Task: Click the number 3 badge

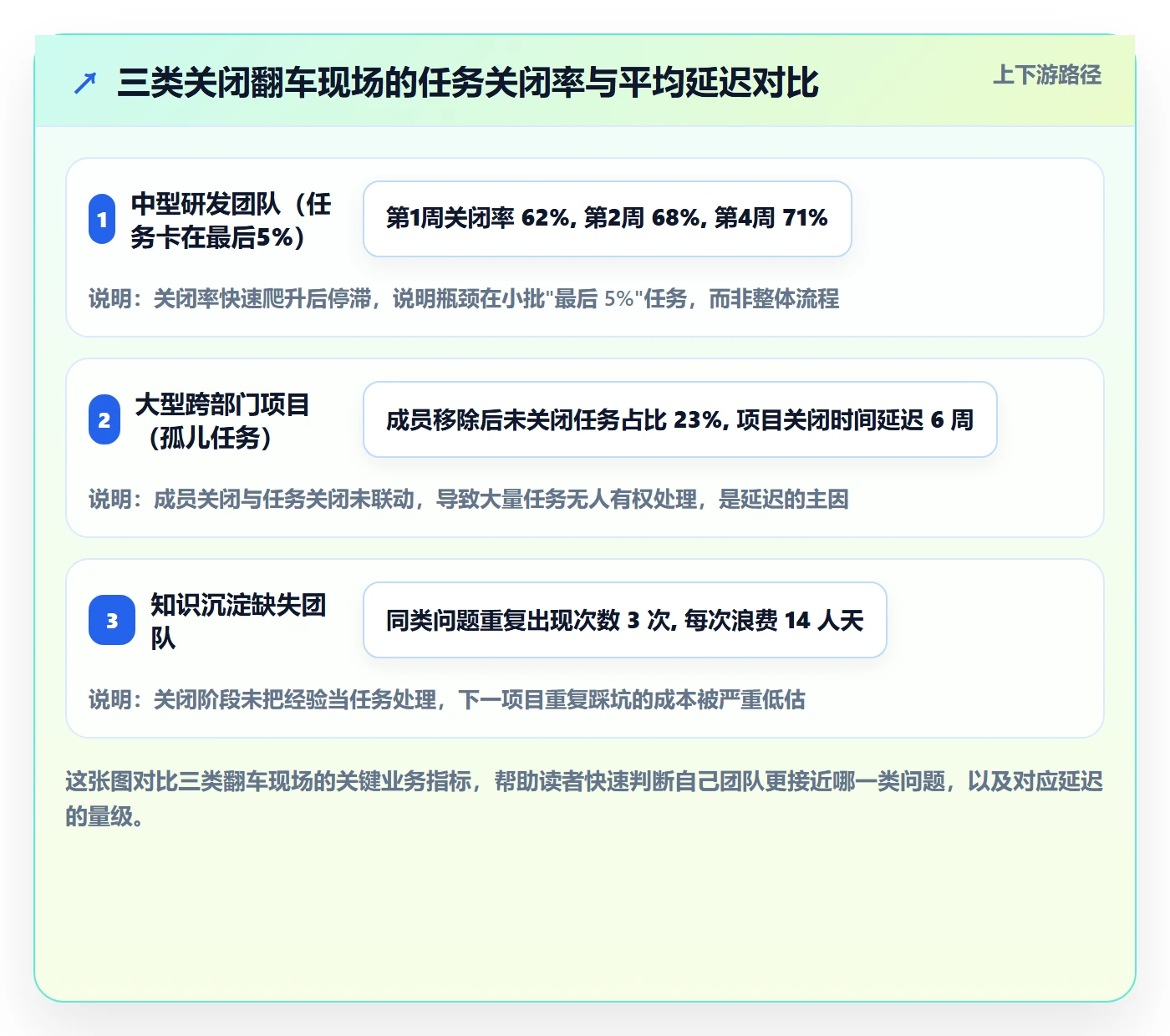Action: point(112,620)
